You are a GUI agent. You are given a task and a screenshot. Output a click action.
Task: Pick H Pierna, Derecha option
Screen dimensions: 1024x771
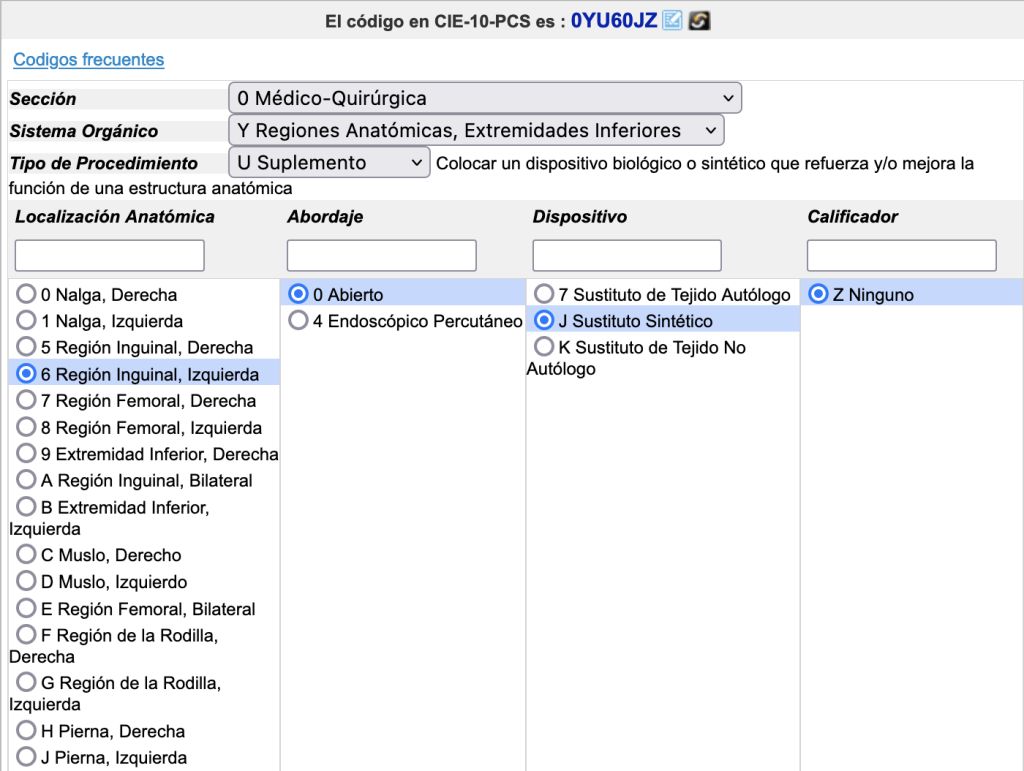27,731
